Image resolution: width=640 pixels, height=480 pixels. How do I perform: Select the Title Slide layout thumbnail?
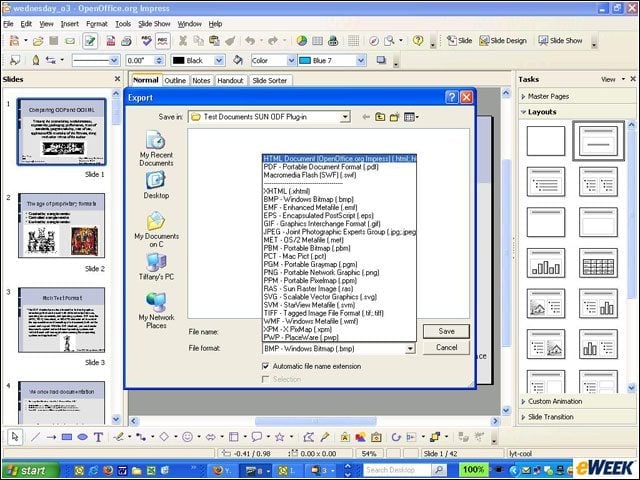(x=598, y=141)
